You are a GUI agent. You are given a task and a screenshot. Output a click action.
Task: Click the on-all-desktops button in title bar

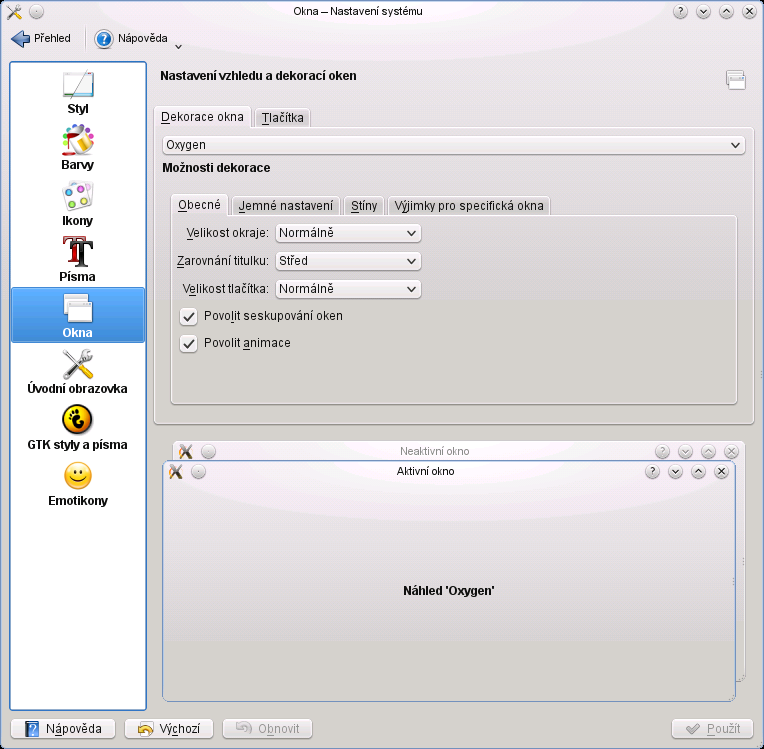coord(37,12)
